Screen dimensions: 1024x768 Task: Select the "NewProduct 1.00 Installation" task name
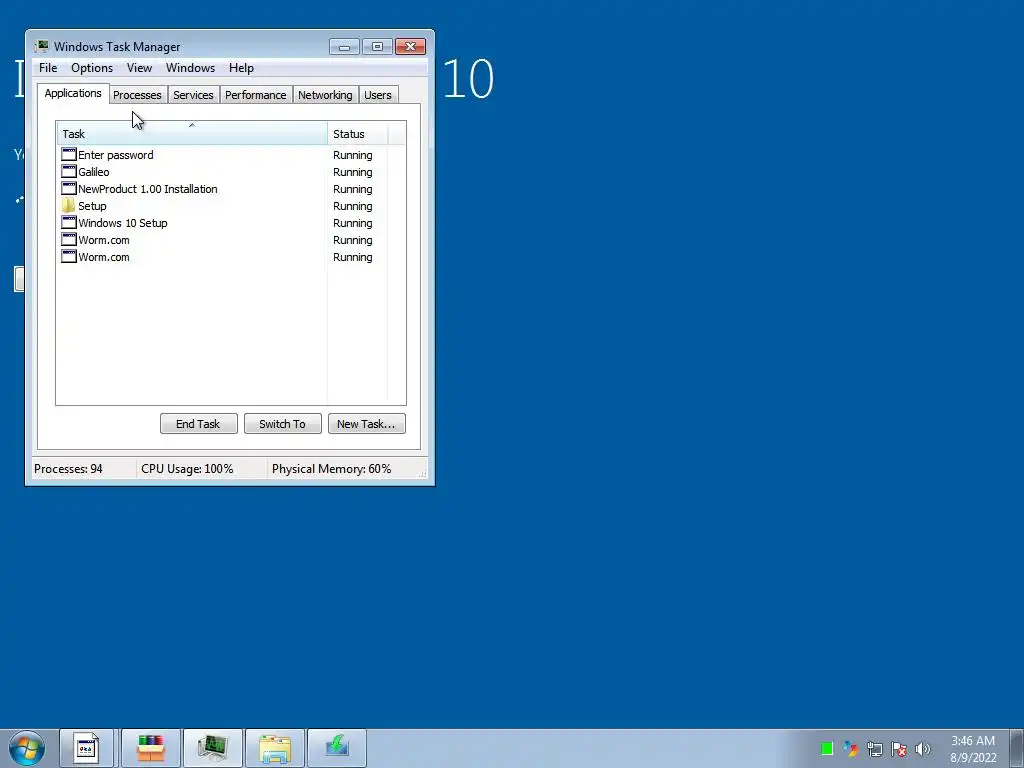point(148,189)
